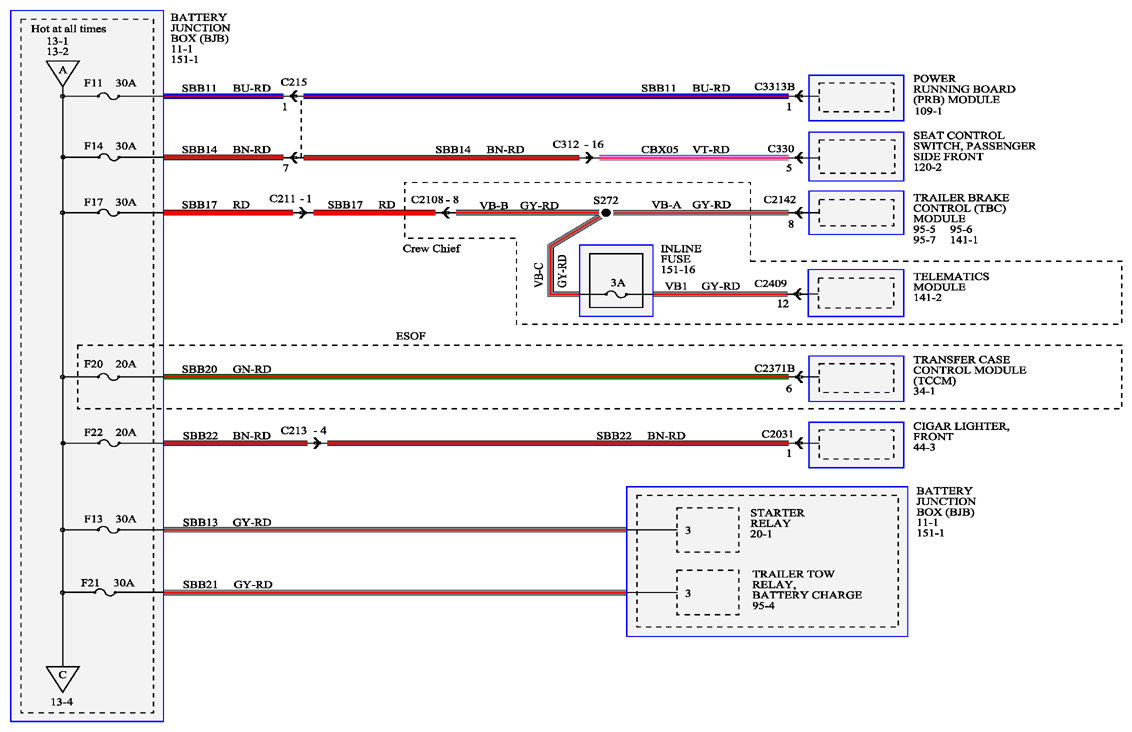This screenshot has height=732, width=1132.
Task: Click connector label C2409
Action: 771,284
